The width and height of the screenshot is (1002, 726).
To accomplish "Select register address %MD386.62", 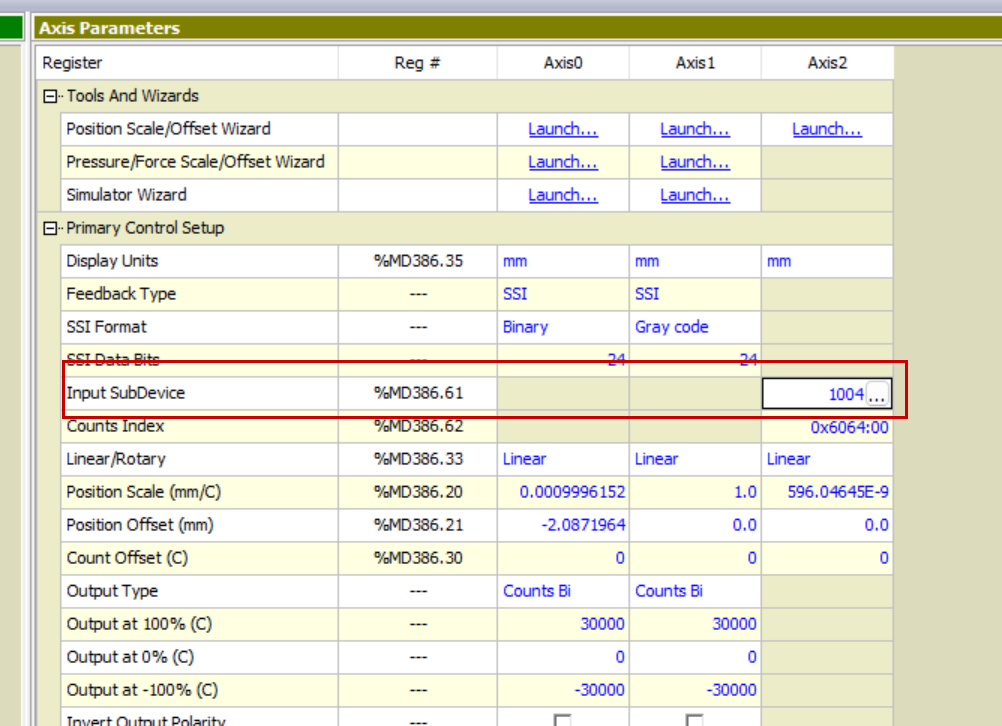I will pos(418,426).
